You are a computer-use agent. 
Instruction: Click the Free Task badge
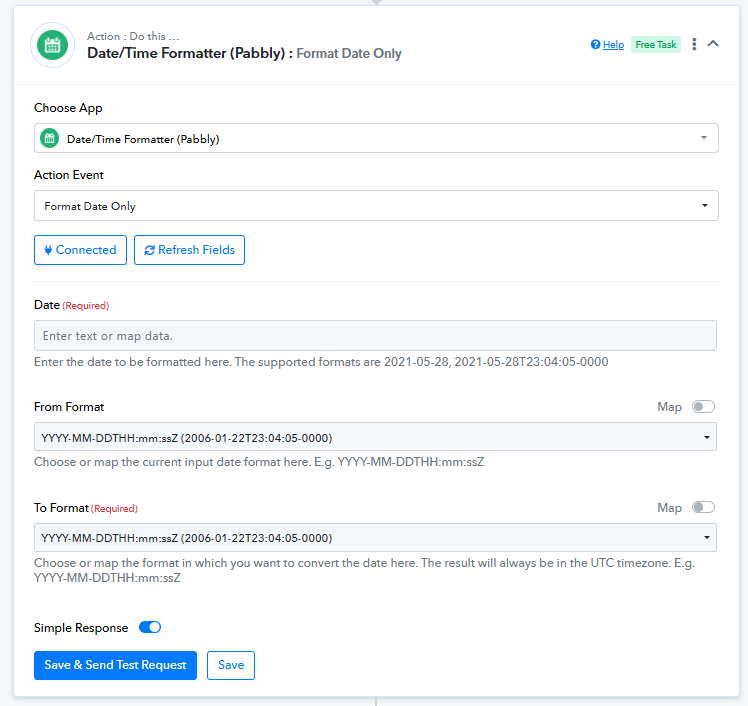click(x=656, y=44)
